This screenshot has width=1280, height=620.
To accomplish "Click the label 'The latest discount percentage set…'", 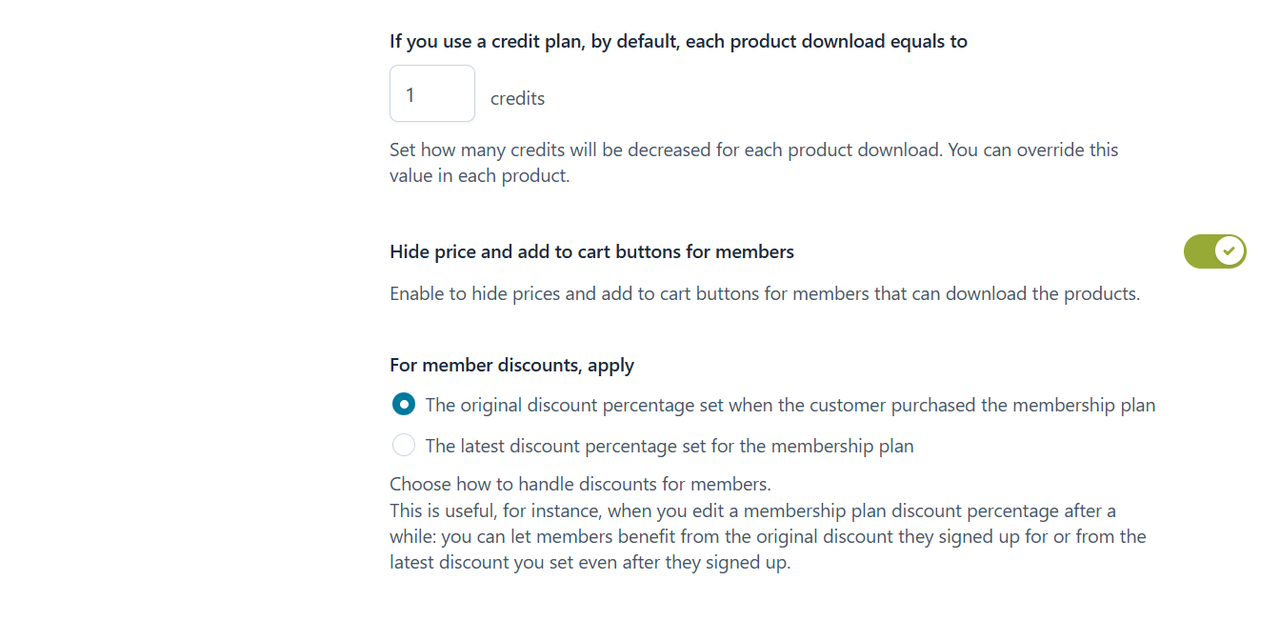I will pos(669,445).
